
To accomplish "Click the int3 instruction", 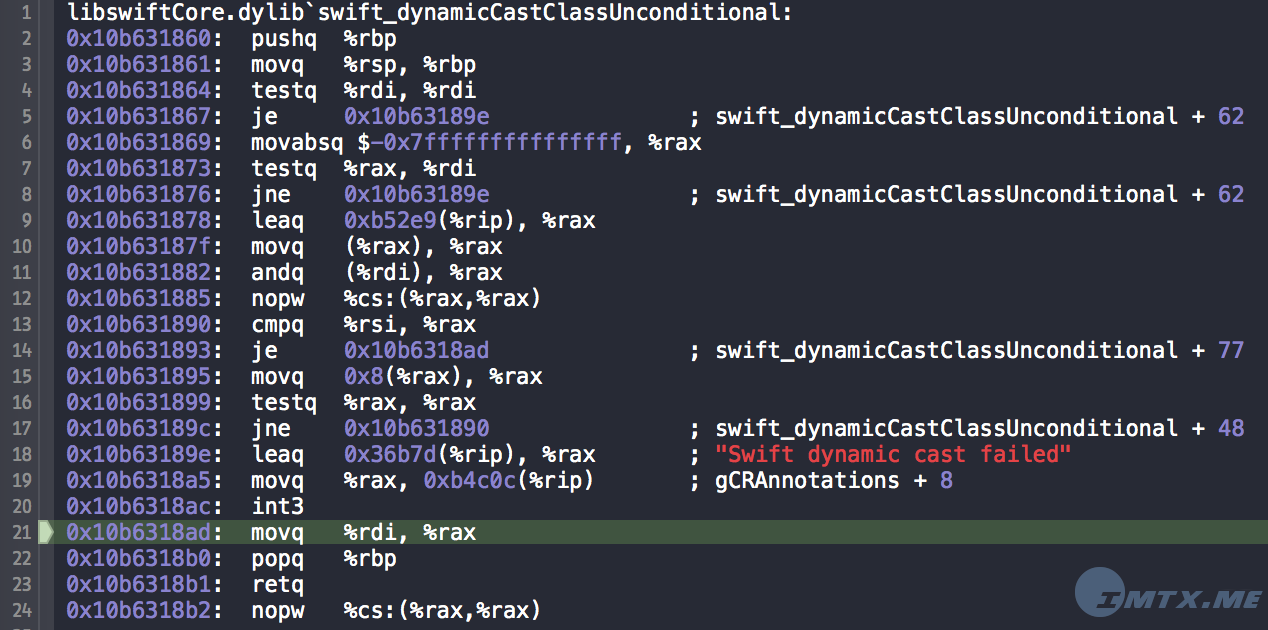I will [x=278, y=507].
